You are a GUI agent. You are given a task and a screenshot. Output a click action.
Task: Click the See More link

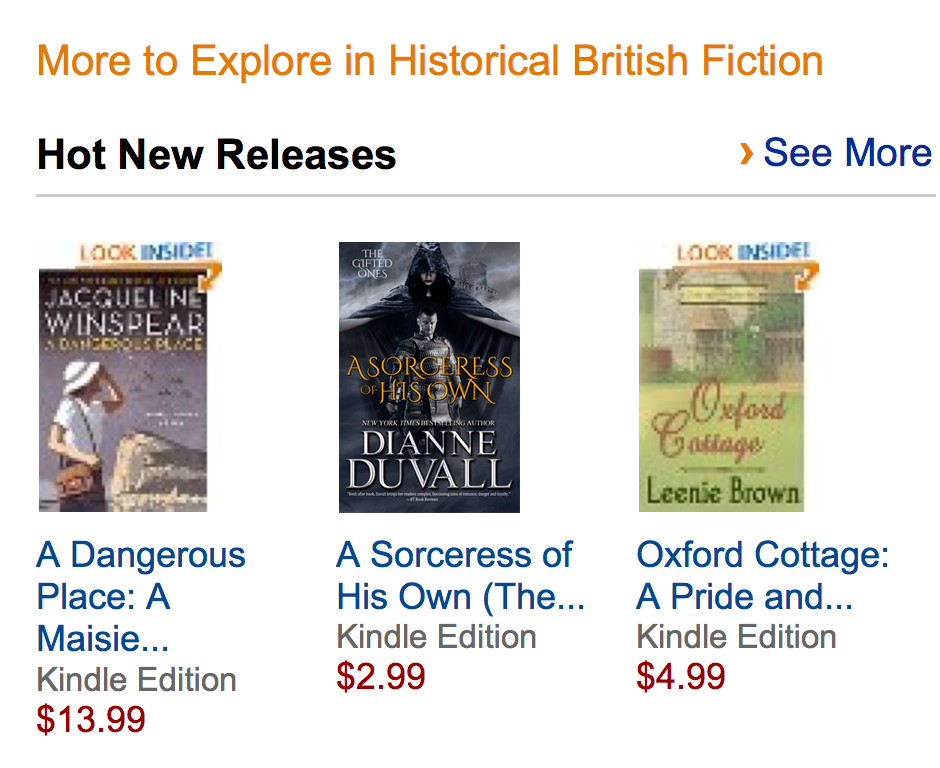(847, 153)
